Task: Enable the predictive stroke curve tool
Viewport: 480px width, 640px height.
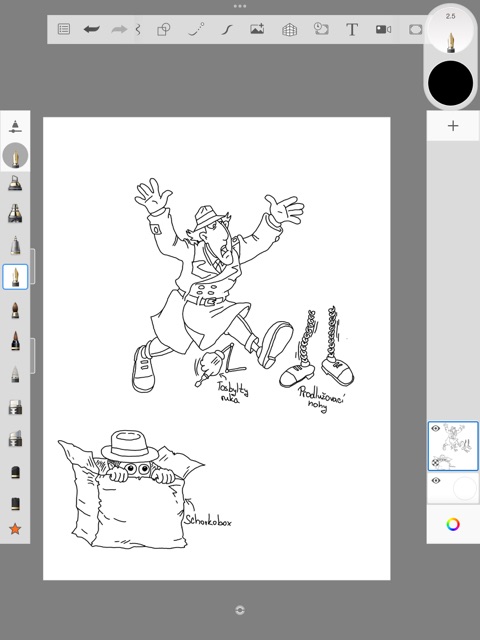Action: click(196, 29)
